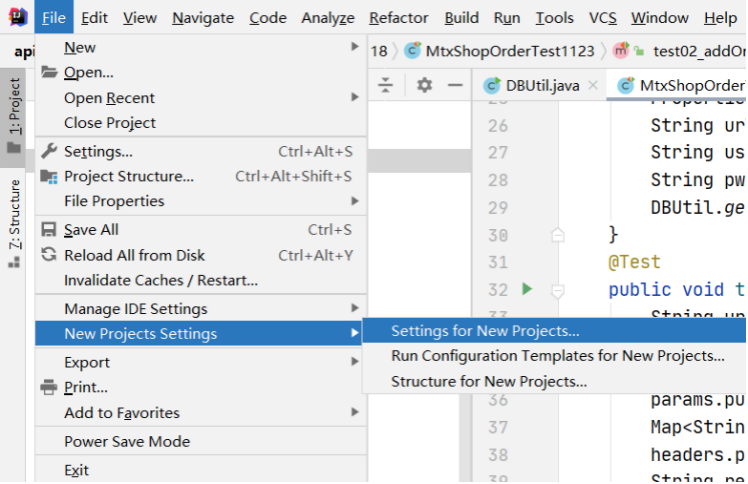Choose Structure for New Projects...

tap(554, 381)
